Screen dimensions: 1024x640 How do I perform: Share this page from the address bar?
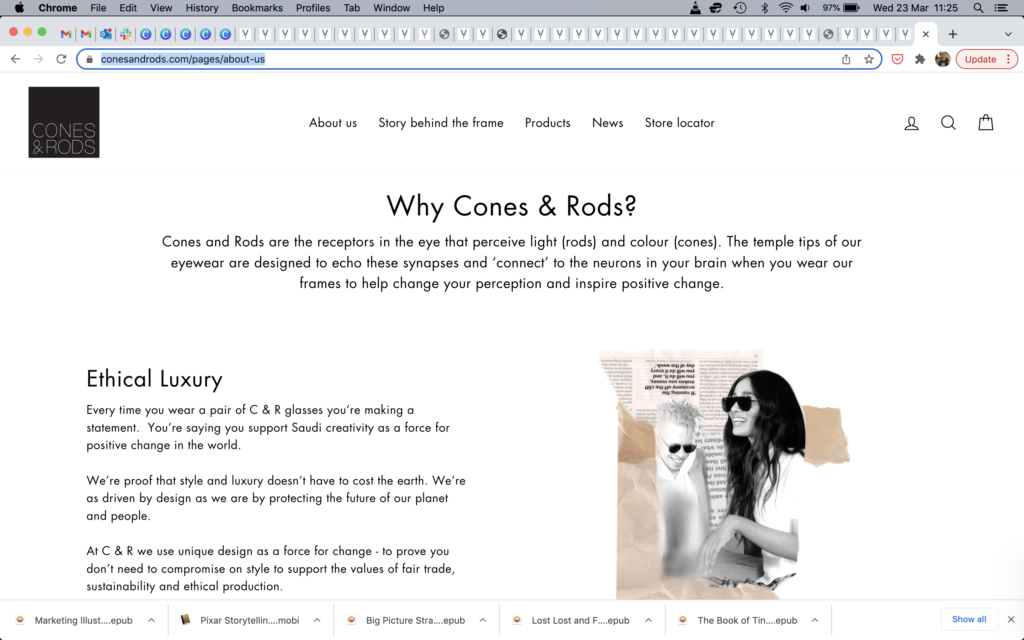(x=846, y=59)
